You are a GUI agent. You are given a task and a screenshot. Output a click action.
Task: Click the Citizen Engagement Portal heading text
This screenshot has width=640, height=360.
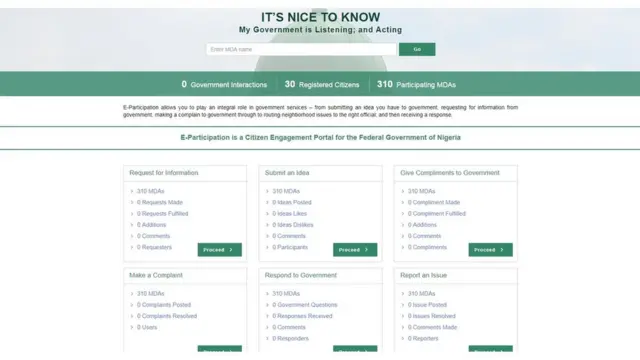click(x=320, y=138)
